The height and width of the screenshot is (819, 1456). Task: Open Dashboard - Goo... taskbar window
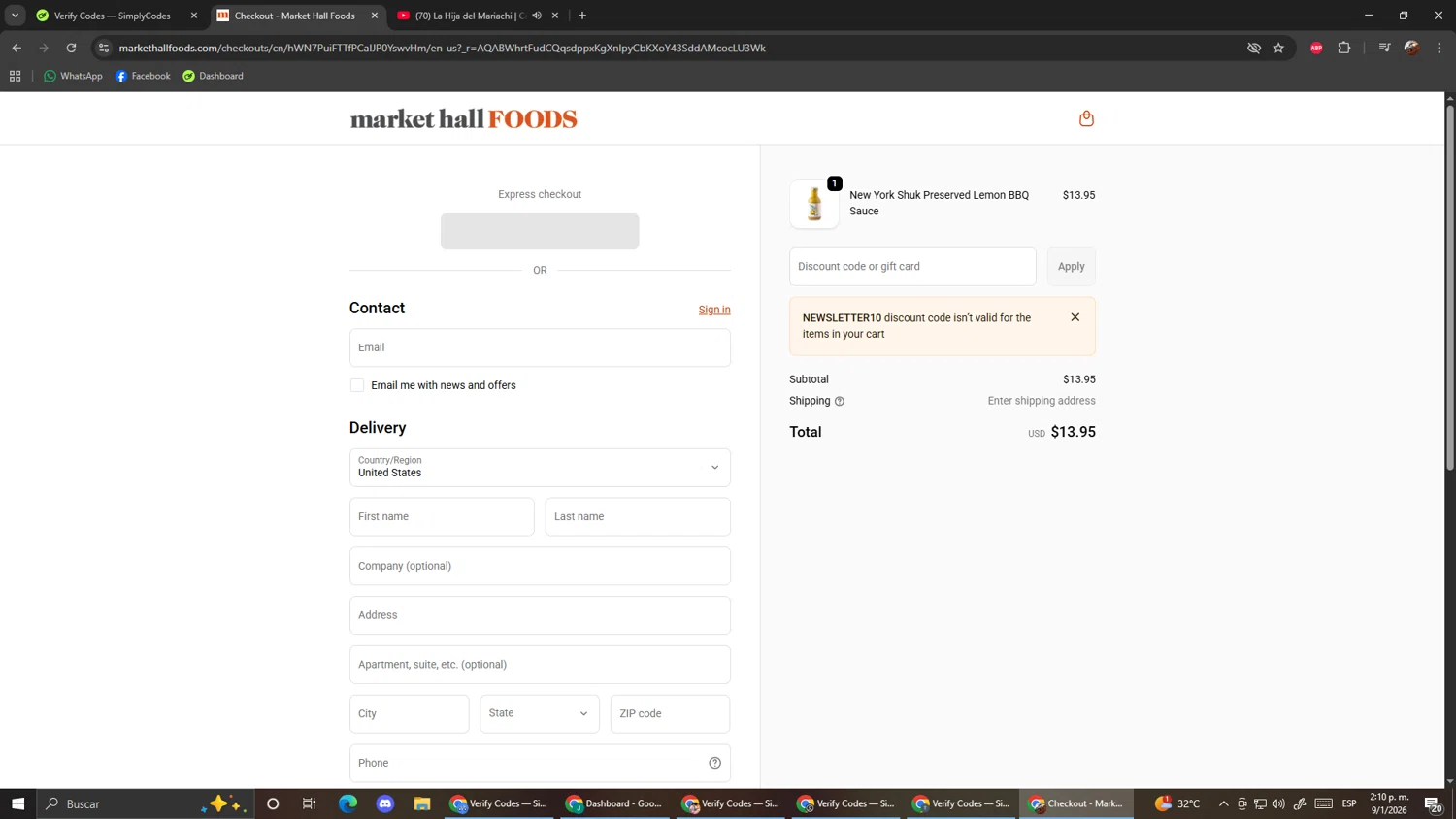point(614,803)
